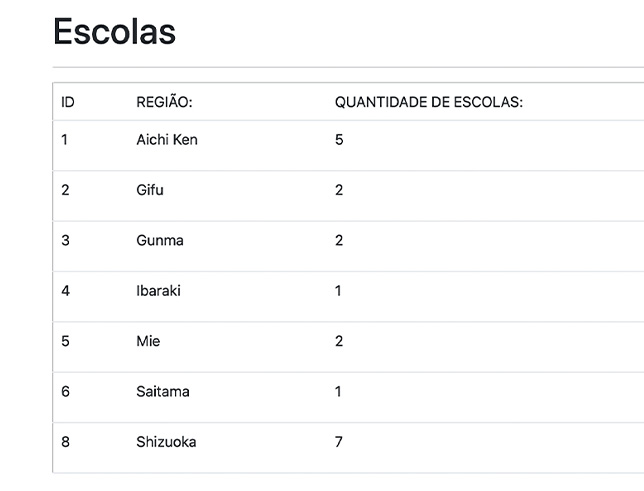Select the Aichi Ken region cell

click(167, 140)
